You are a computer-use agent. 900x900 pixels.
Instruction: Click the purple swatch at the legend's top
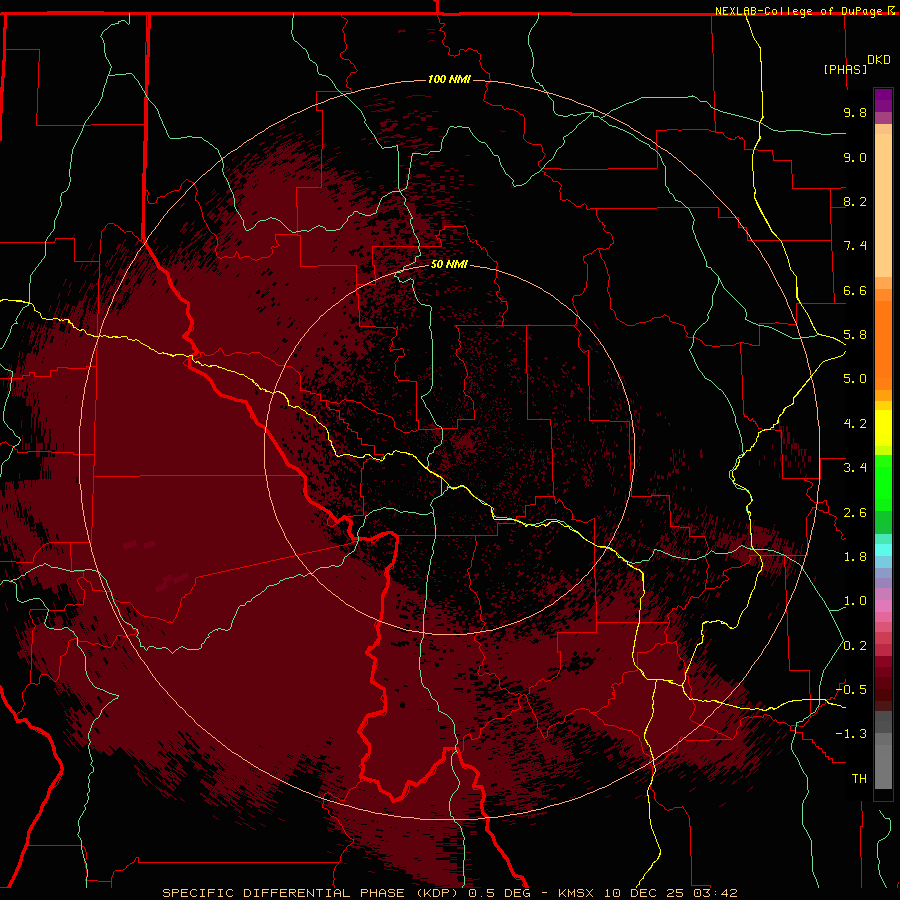[883, 100]
